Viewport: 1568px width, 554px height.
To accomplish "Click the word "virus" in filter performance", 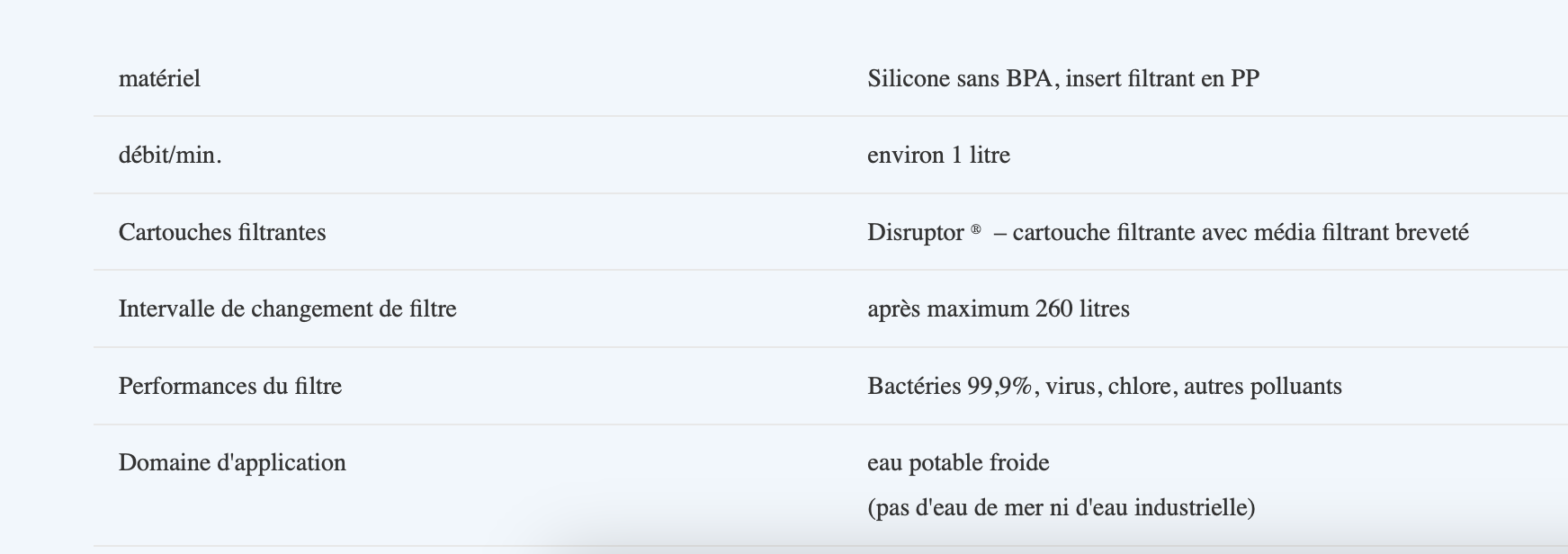I will (1070, 387).
